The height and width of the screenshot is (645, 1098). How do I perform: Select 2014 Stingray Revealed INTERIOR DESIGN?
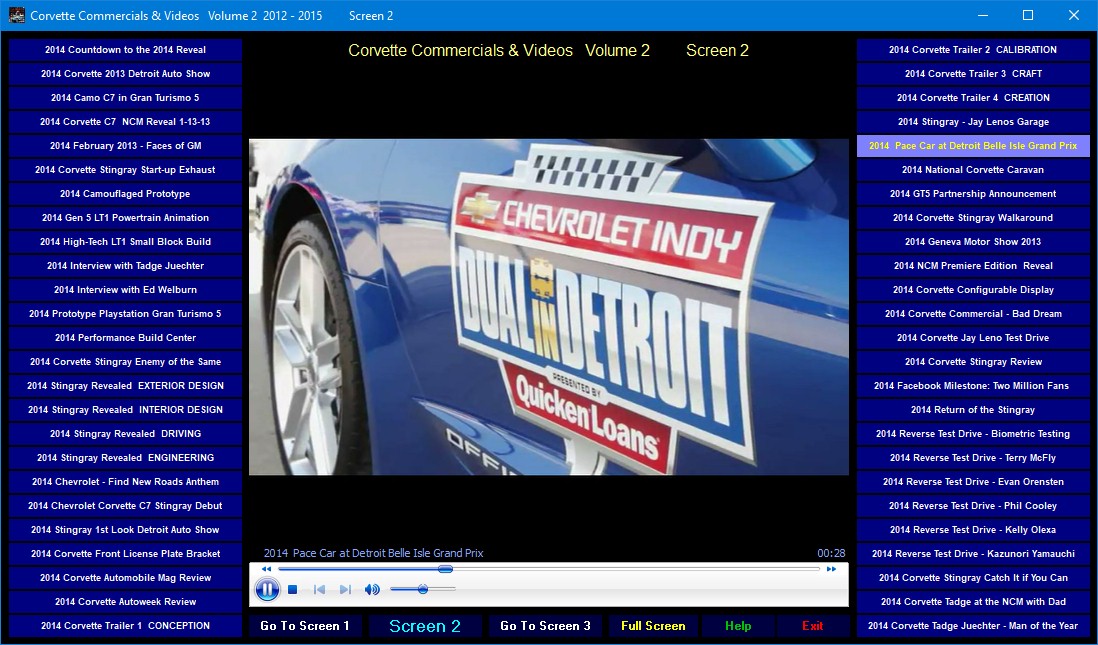point(125,410)
